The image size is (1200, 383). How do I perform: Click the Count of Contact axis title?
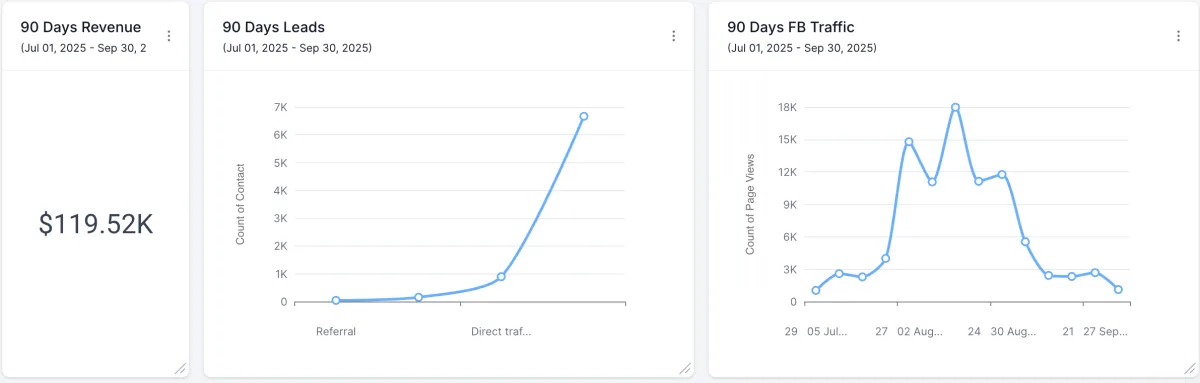pos(241,204)
